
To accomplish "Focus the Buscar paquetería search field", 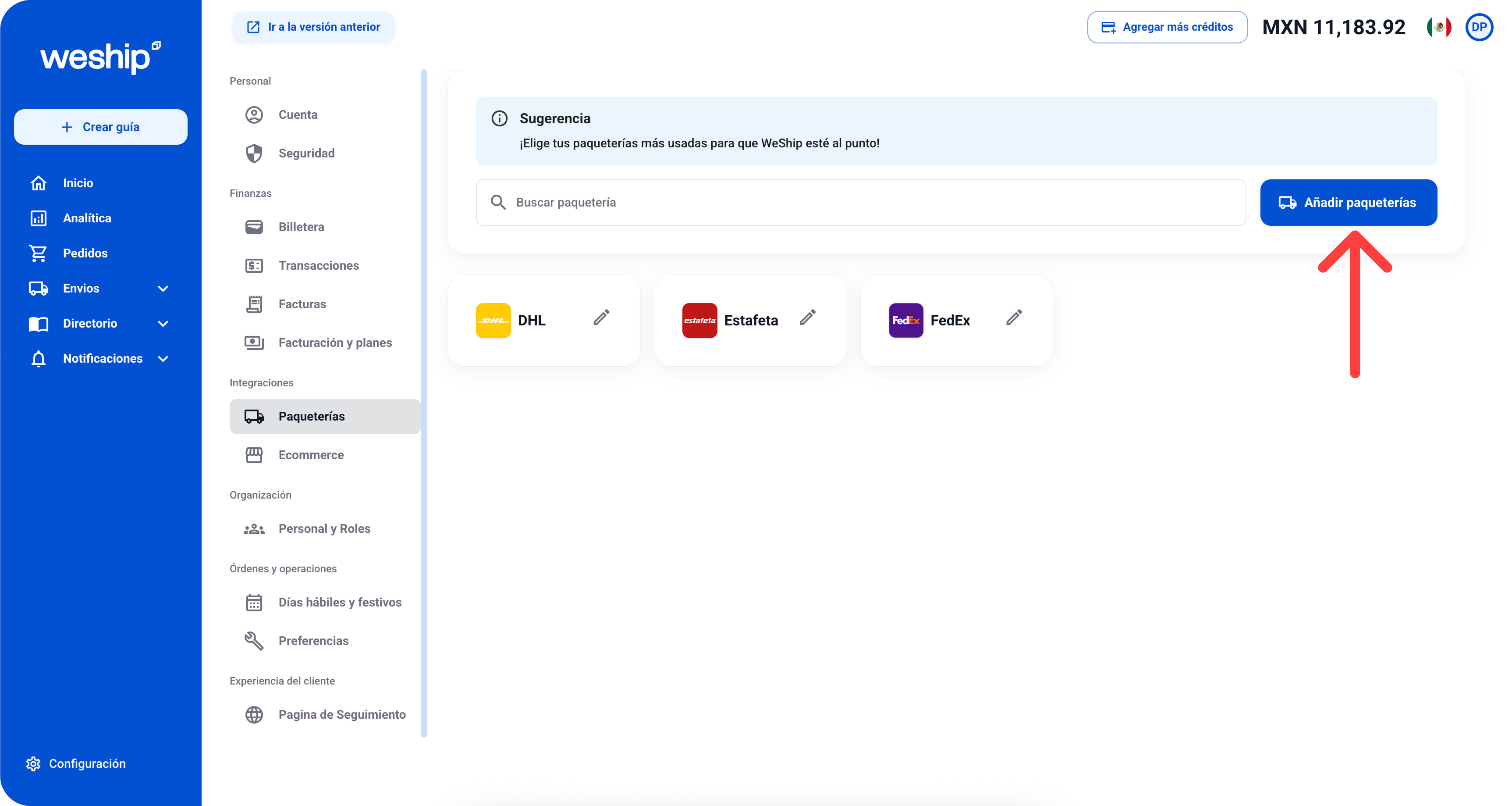I will click(860, 203).
